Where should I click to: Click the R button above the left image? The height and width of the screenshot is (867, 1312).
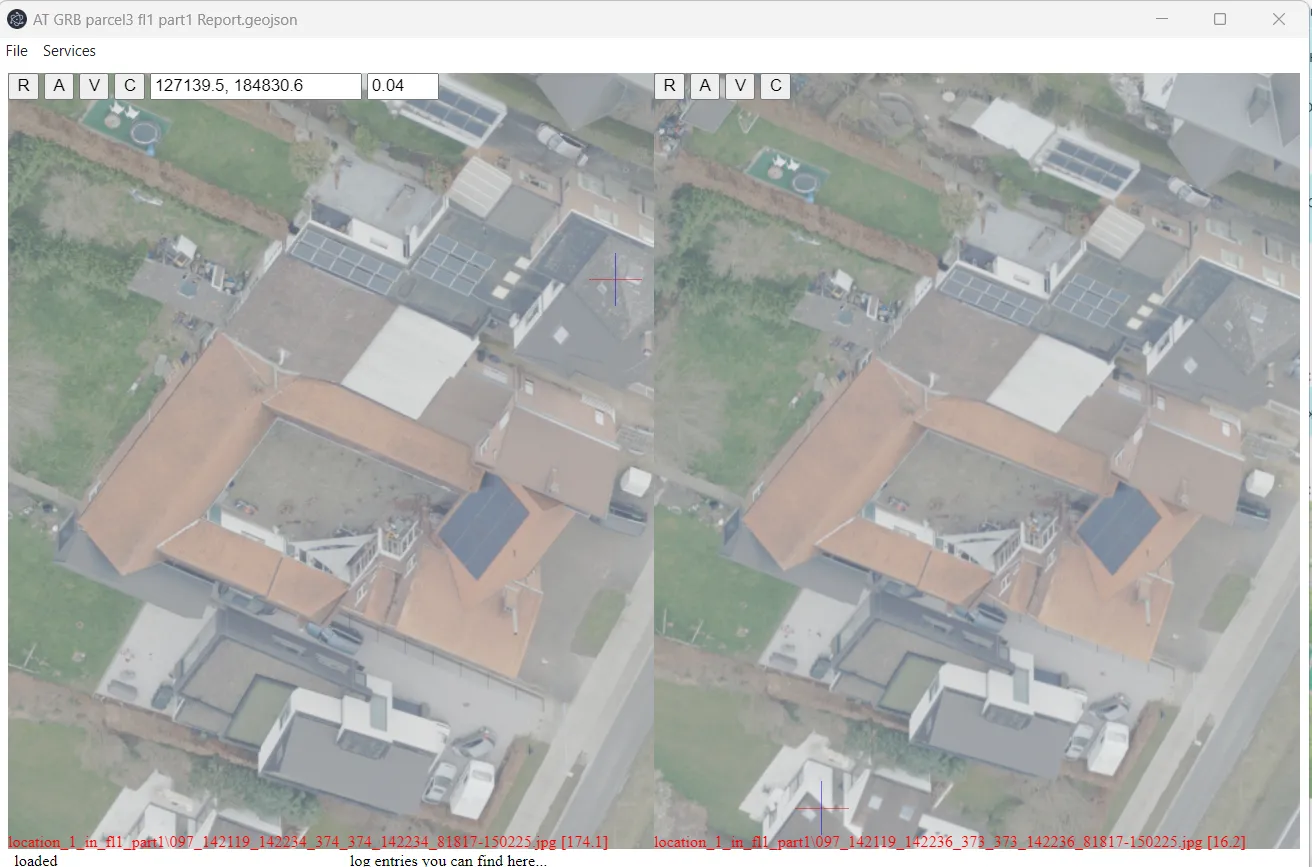pyautogui.click(x=24, y=86)
